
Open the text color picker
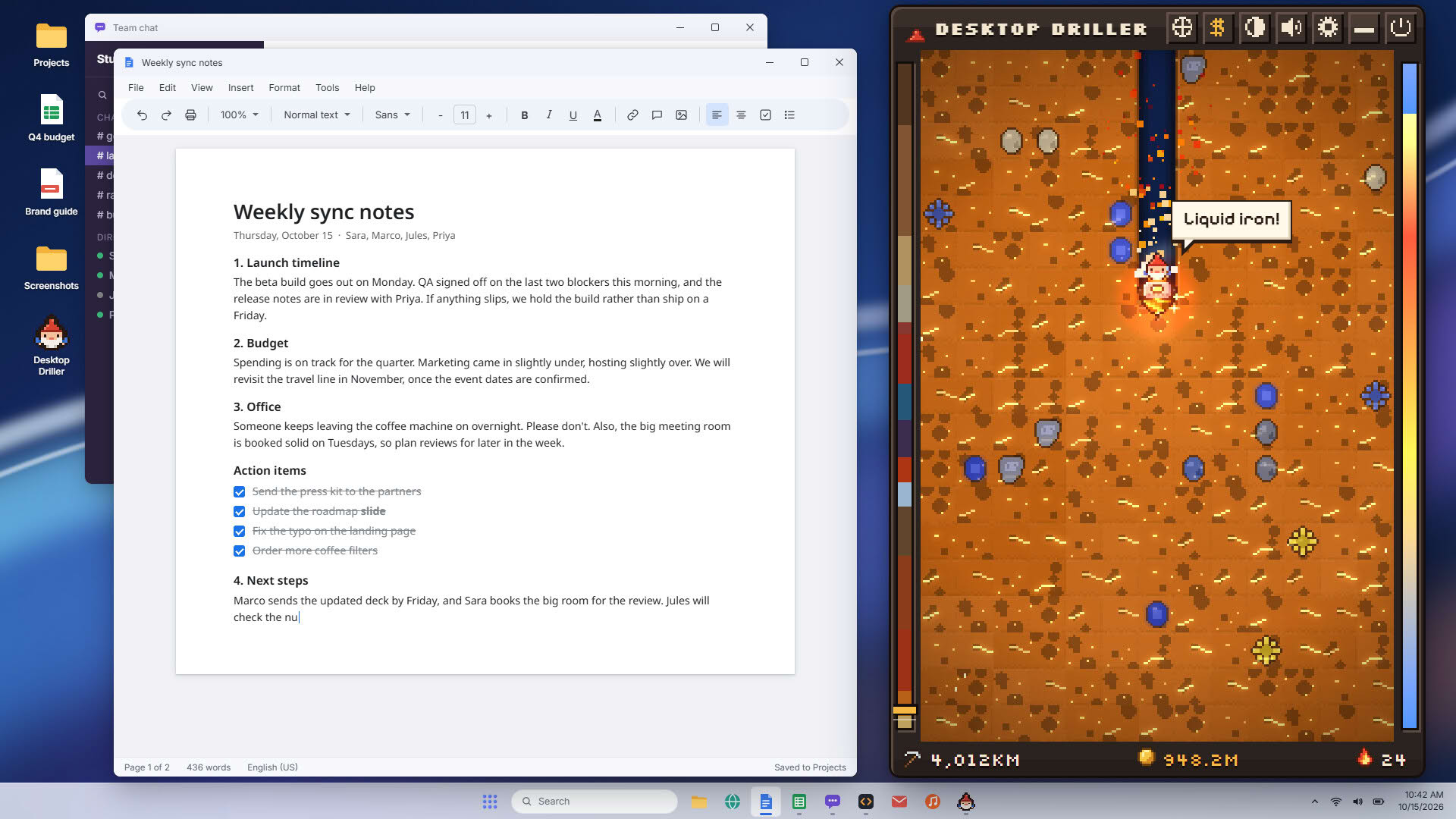tap(597, 115)
